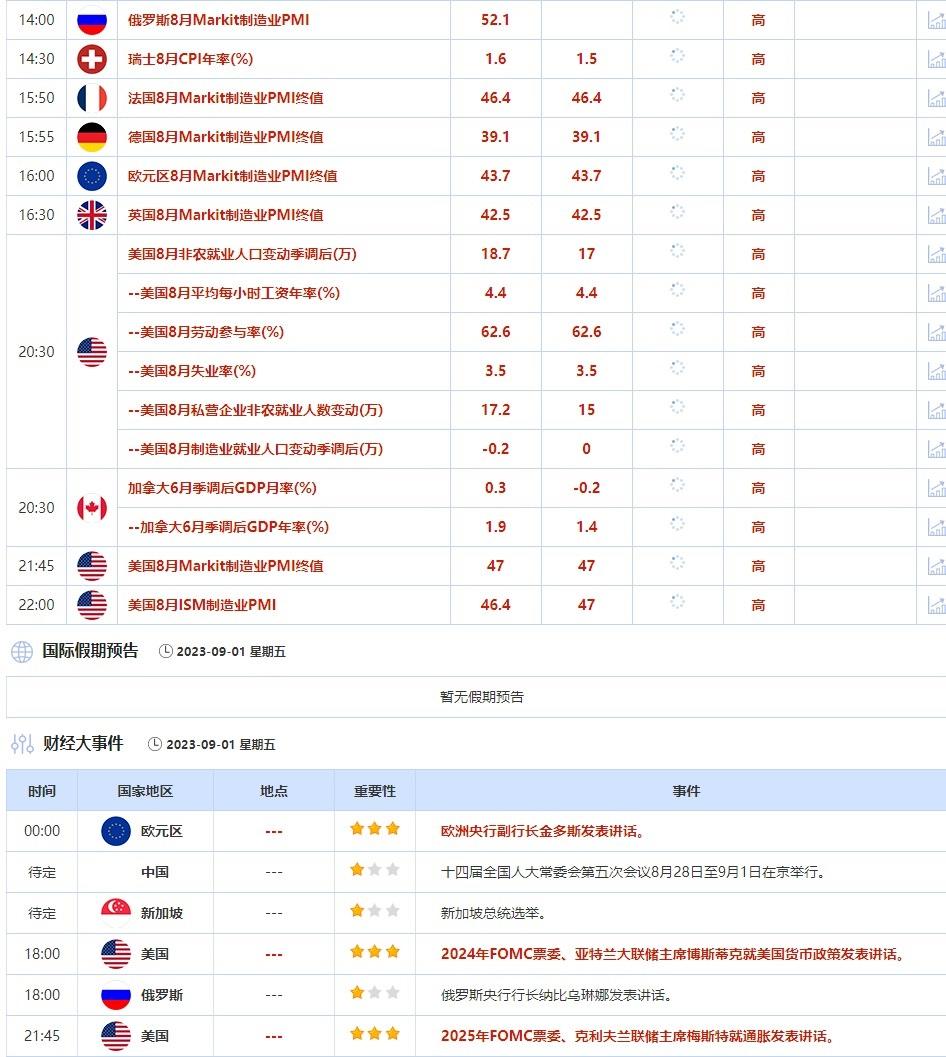The image size is (946, 1057).
Task: Click the chart icon beside 瑞士8月CPI年率
Action: pos(936,58)
